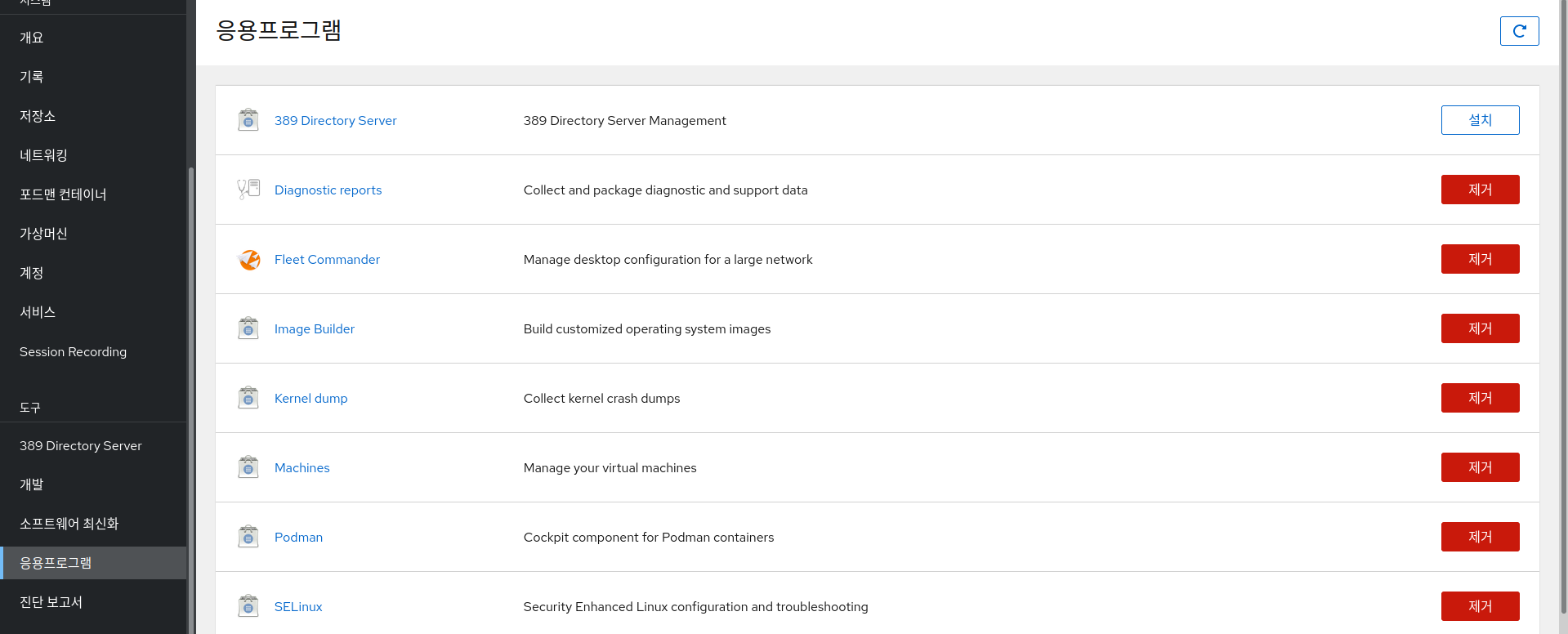Open the SELinux application link
Viewport: 1568px width, 634px height.
(x=298, y=606)
